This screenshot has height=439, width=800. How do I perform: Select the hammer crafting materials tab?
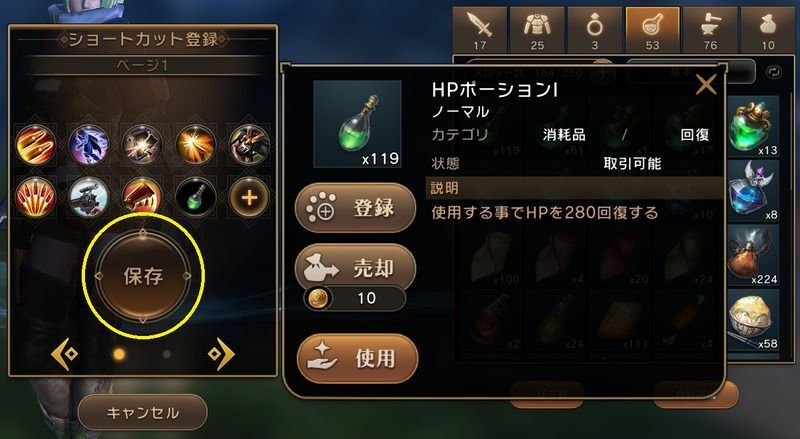pyautogui.click(x=710, y=30)
